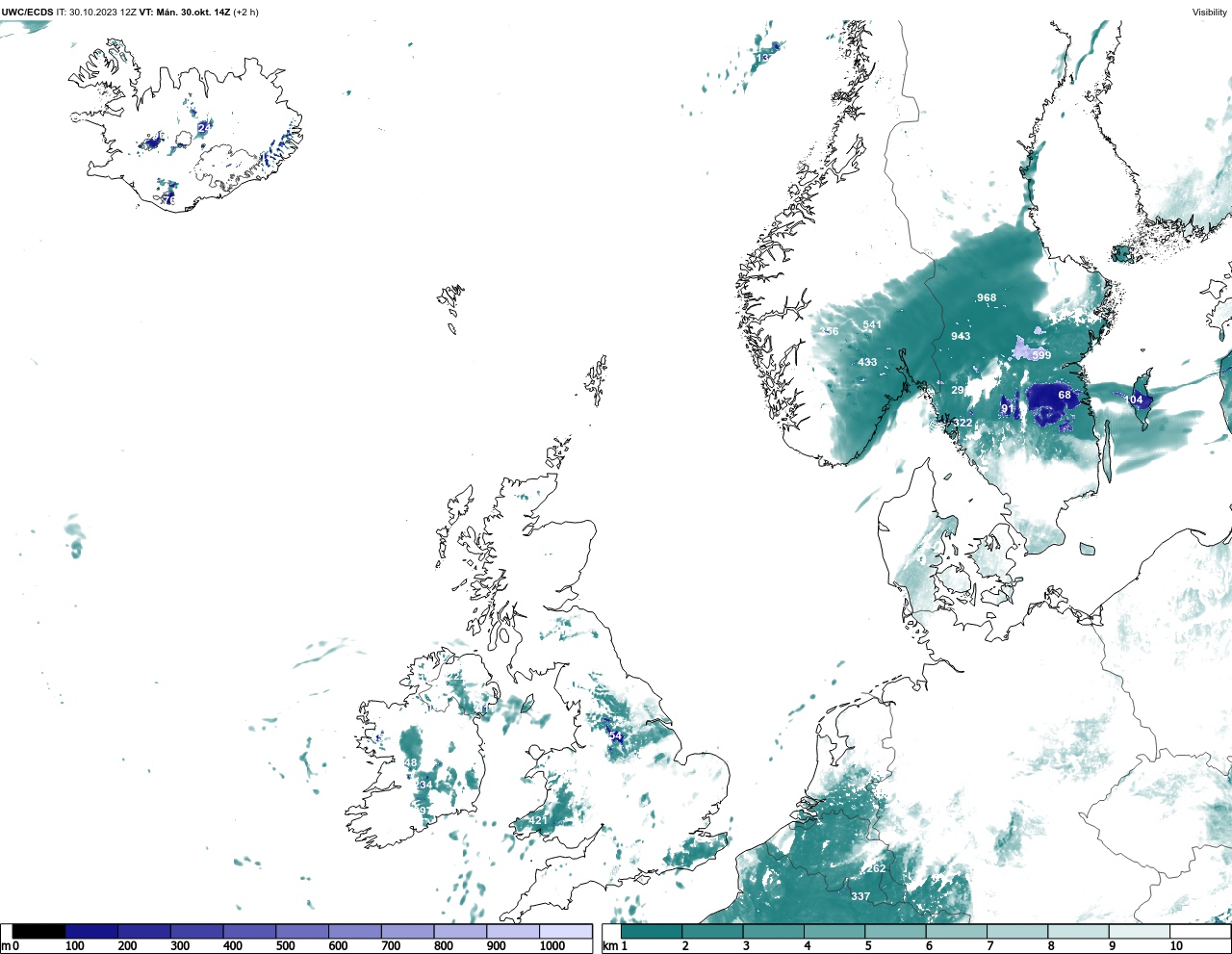The image size is (1232, 954).
Task: Click the 9–10 km near-white legend swatch
Action: coord(1140,931)
